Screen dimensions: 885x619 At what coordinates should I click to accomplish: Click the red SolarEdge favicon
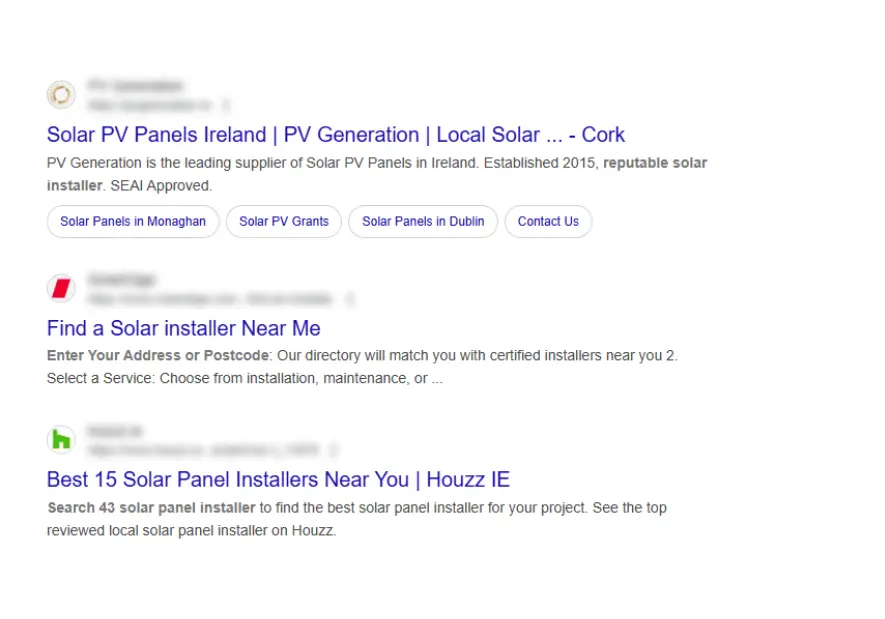click(61, 289)
